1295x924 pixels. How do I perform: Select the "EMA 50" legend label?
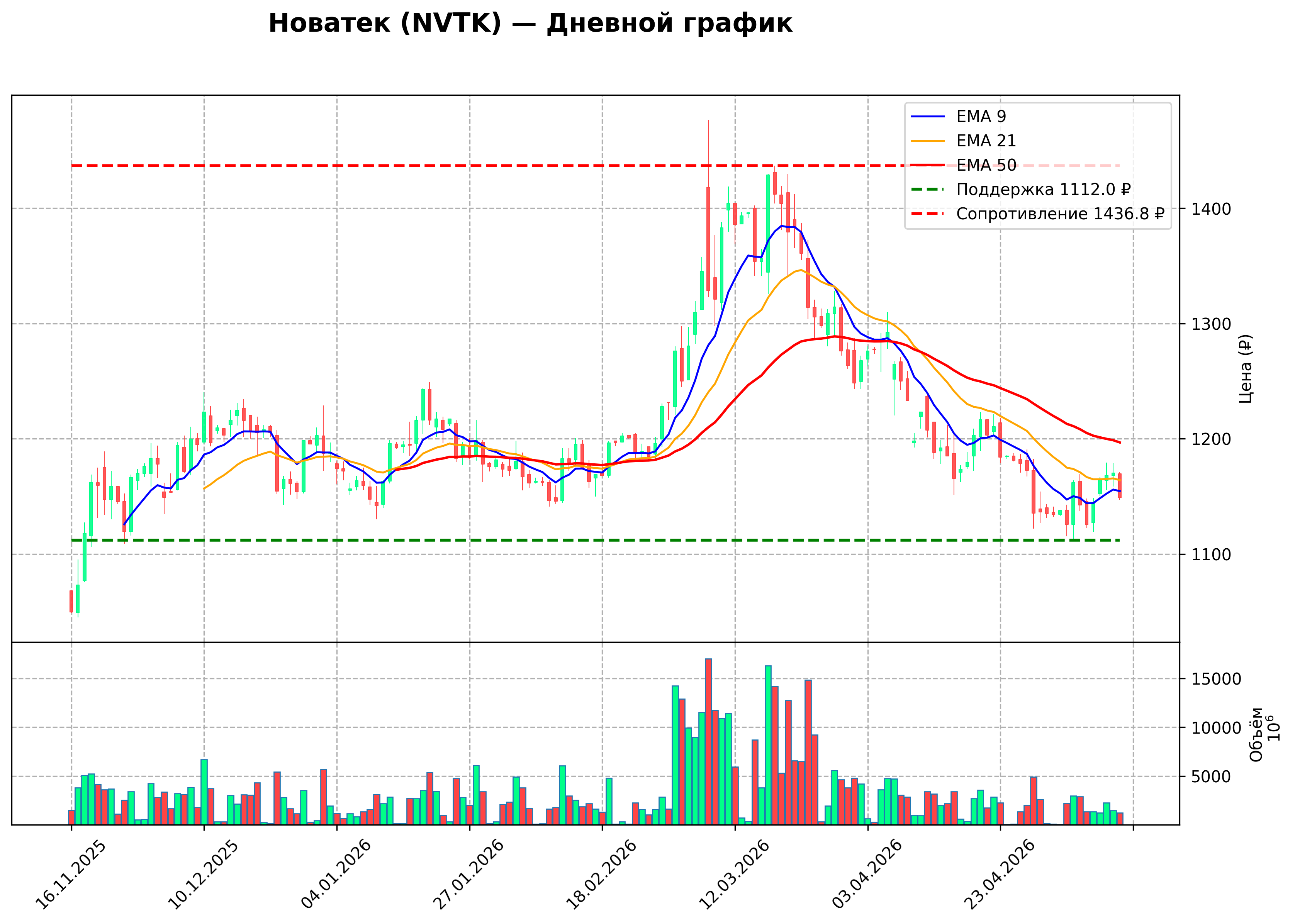(x=986, y=165)
